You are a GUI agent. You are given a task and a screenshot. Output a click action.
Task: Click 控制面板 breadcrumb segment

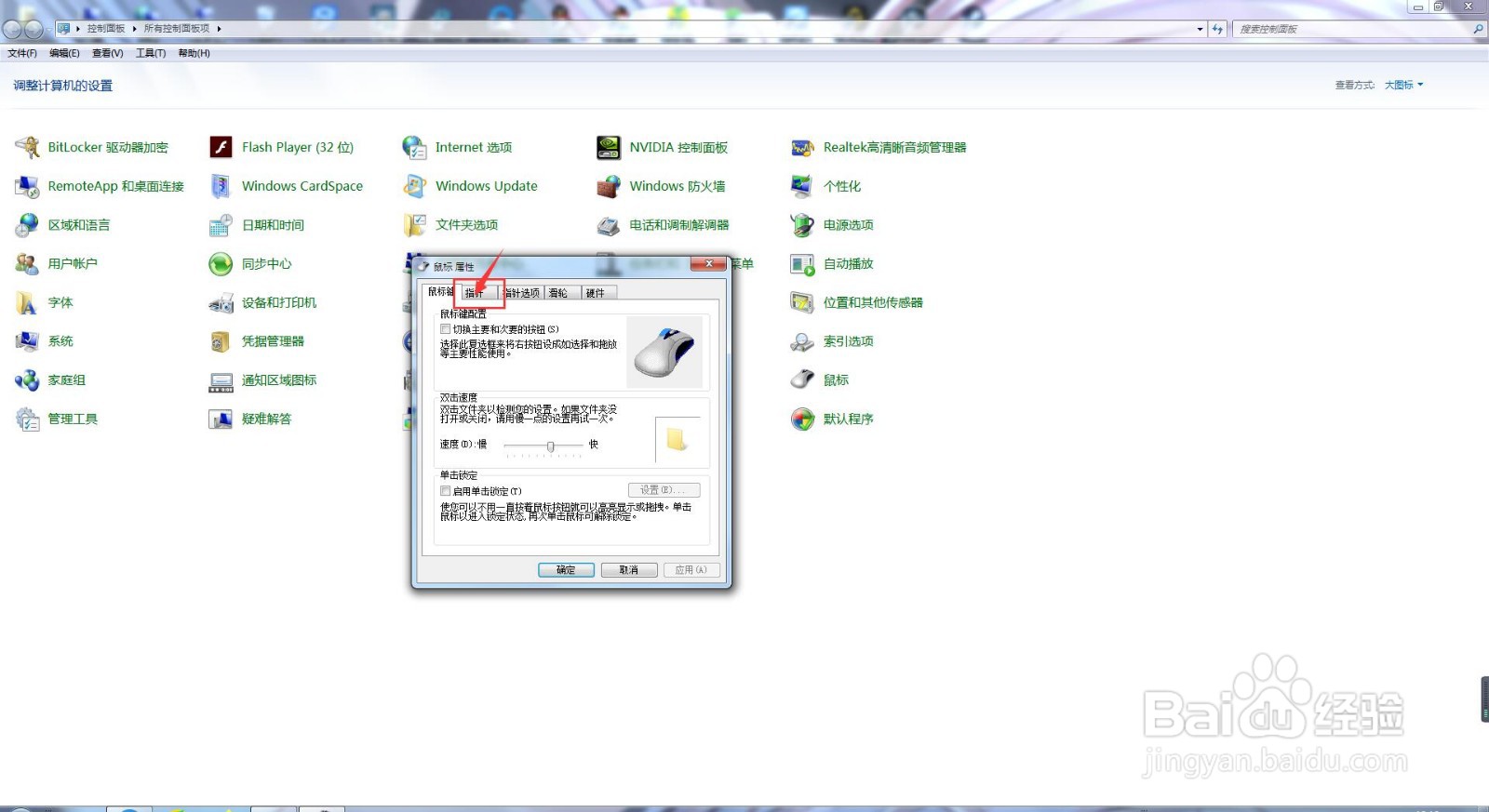[x=106, y=29]
